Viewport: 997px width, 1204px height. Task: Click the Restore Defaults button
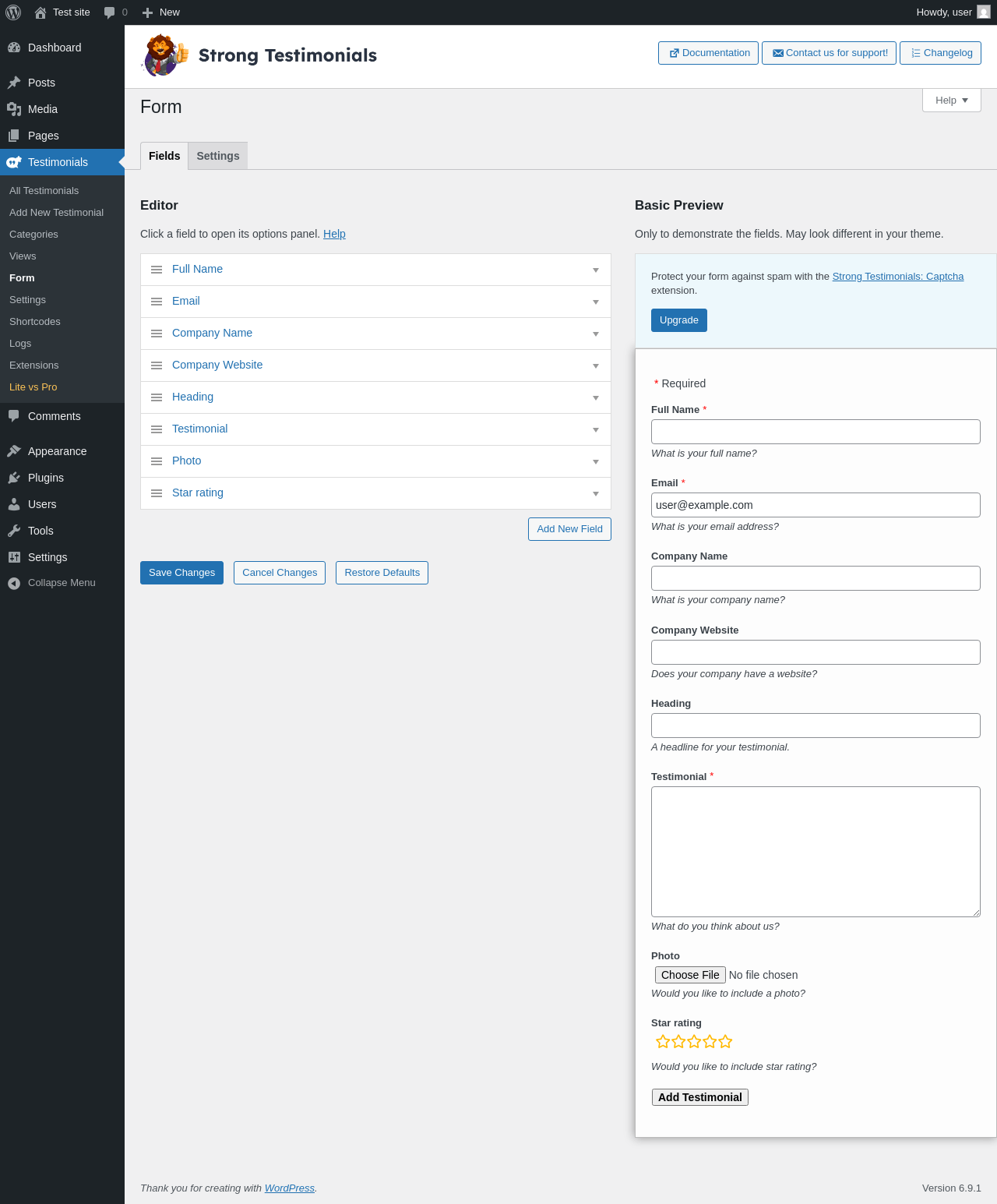pos(382,573)
